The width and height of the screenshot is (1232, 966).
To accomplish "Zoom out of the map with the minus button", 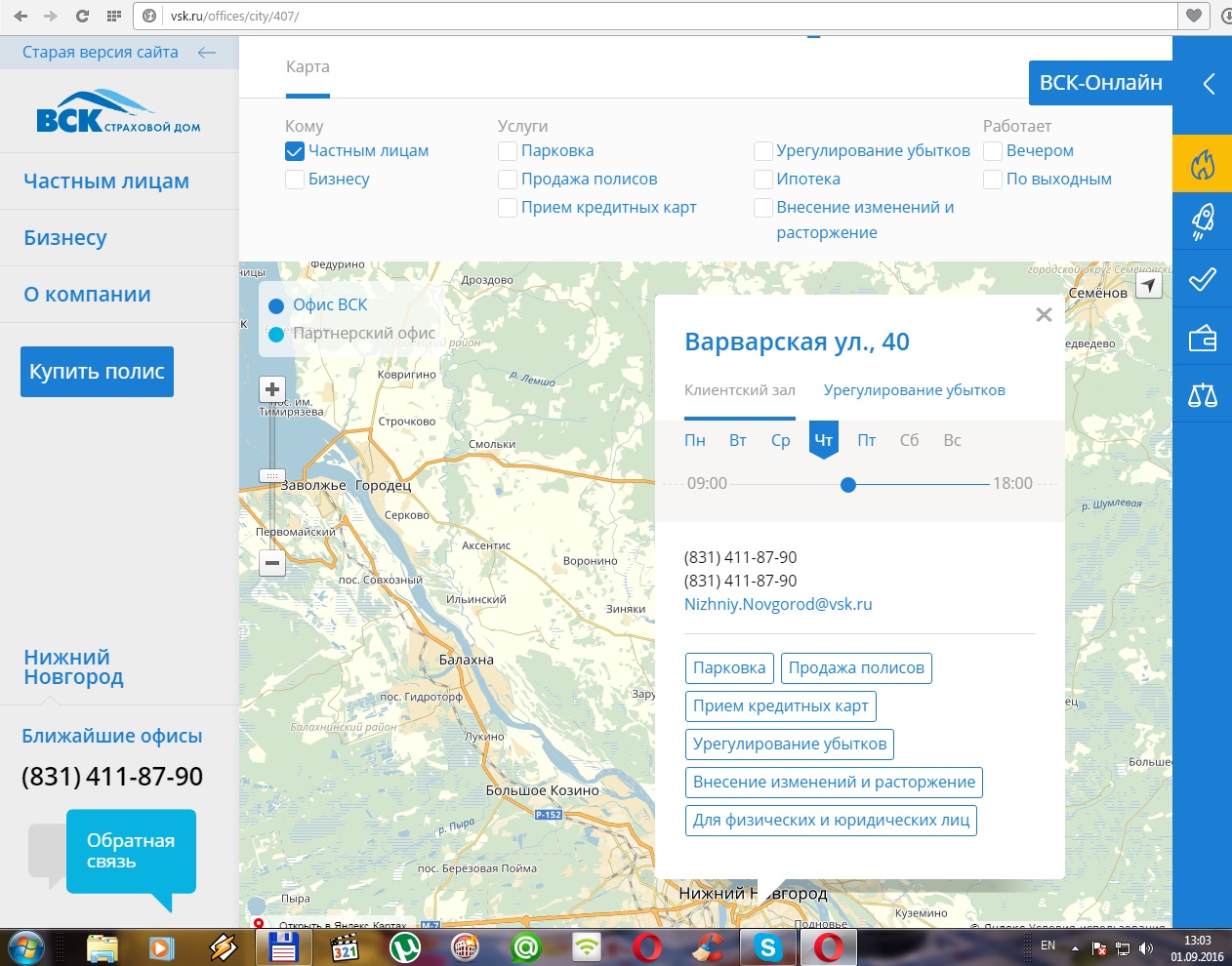I will 272,563.
